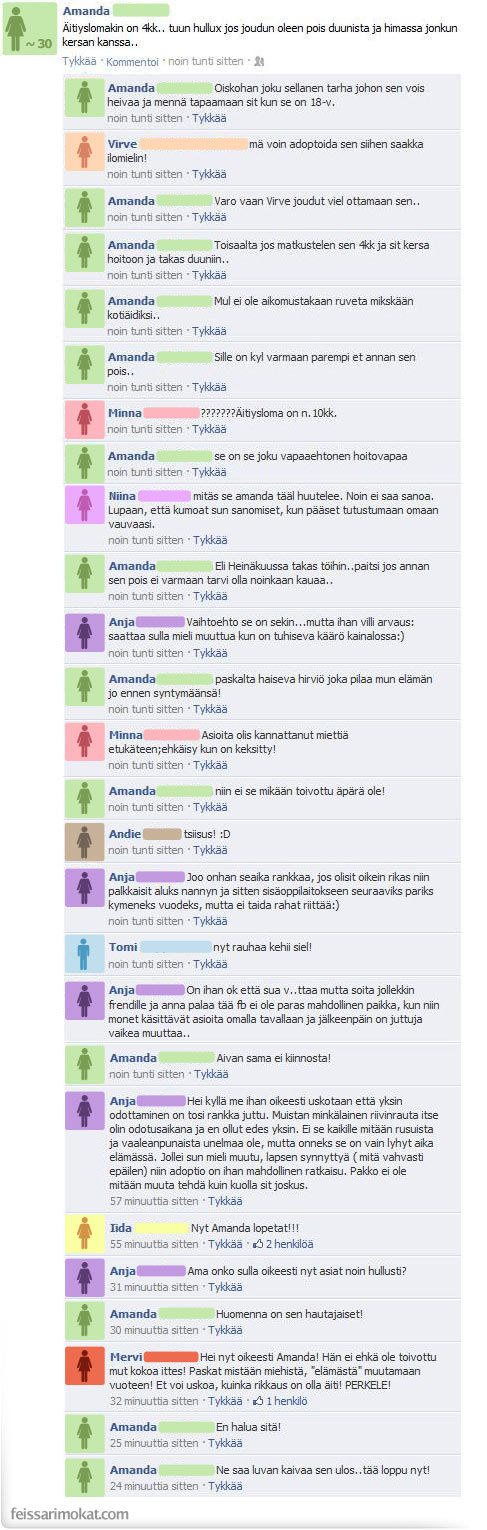Click the friends audience icon under the post

click(x=259, y=61)
